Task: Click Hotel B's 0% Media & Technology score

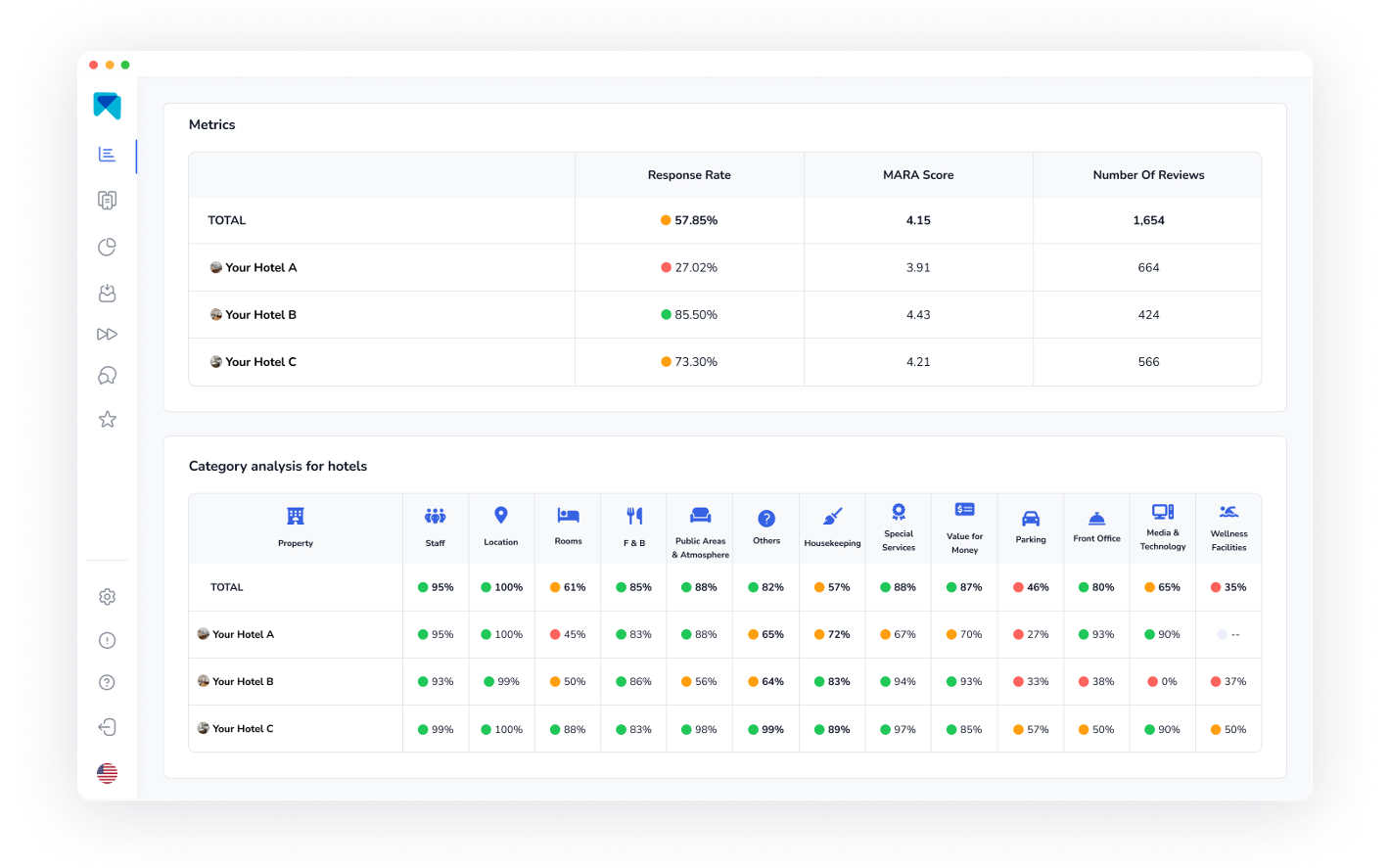Action: pyautogui.click(x=1170, y=681)
